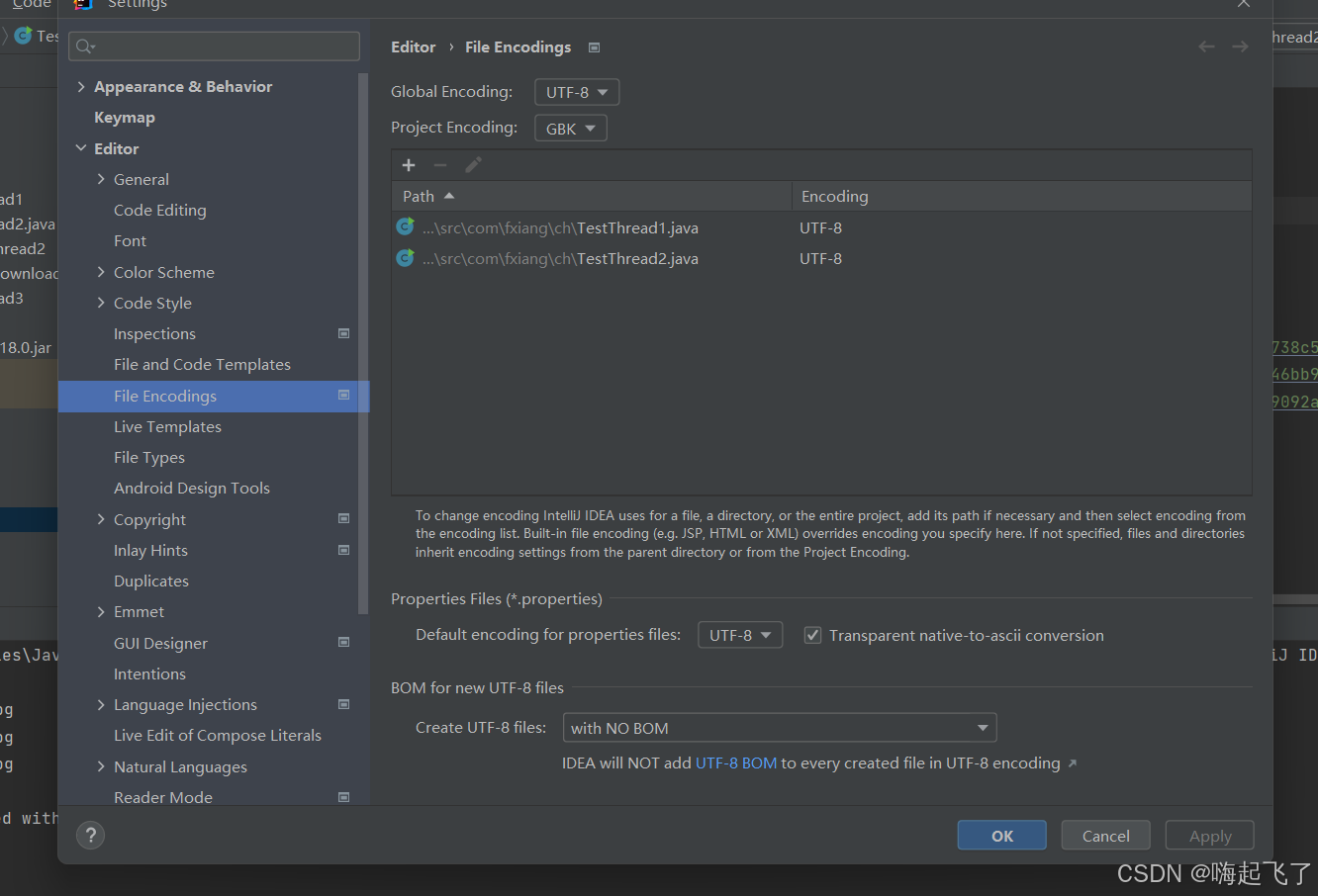The width and height of the screenshot is (1318, 896).
Task: Expand the Natural Languages node
Action: pos(101,766)
